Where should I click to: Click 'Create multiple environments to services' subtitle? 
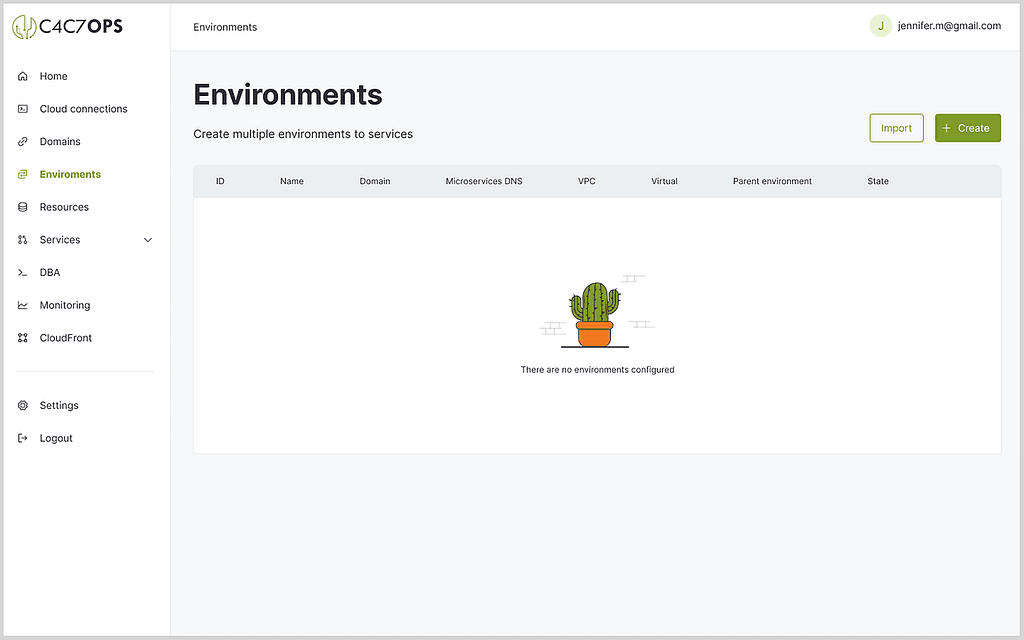(303, 134)
